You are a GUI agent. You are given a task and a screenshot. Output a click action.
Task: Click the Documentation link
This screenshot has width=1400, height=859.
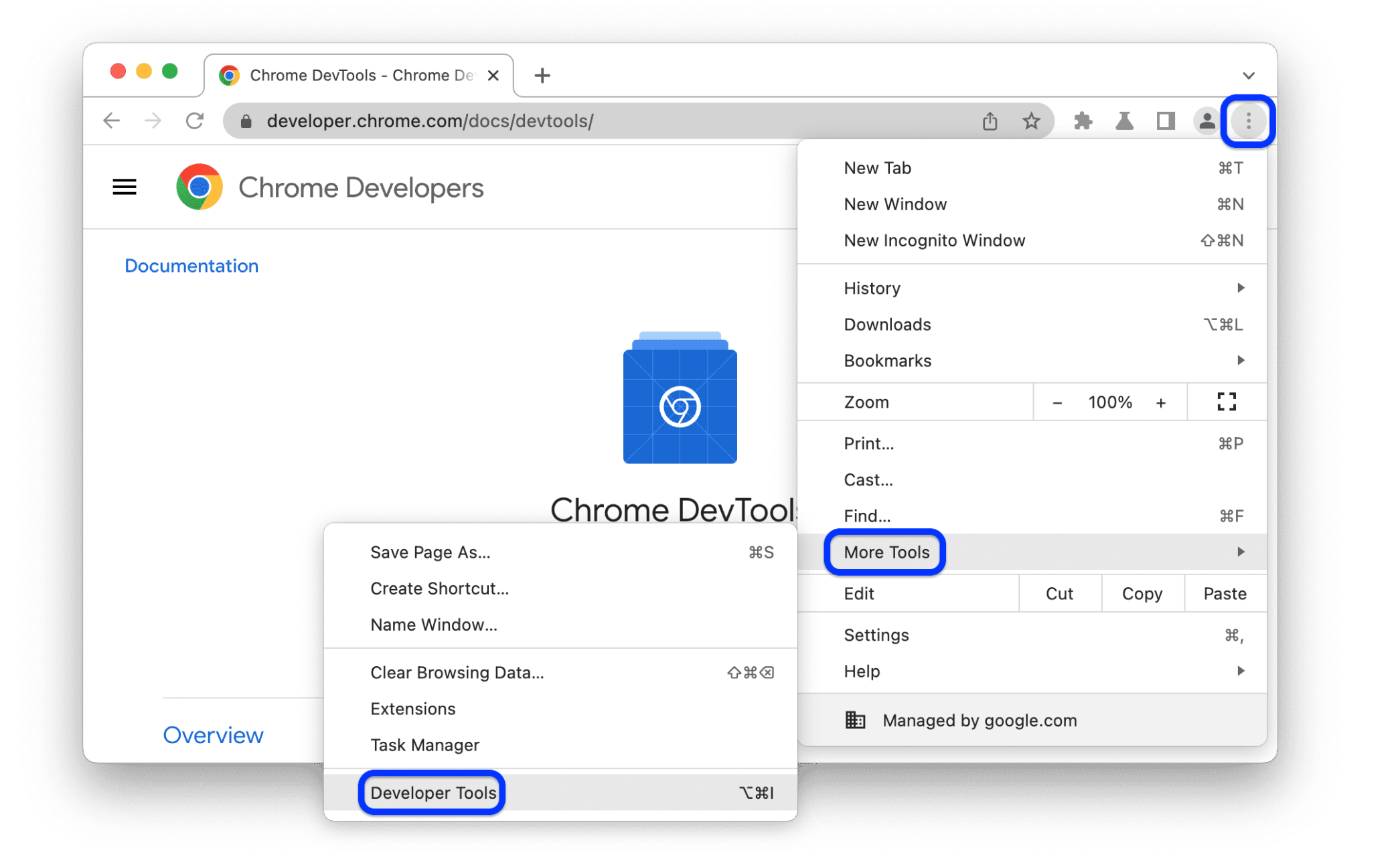click(x=191, y=266)
